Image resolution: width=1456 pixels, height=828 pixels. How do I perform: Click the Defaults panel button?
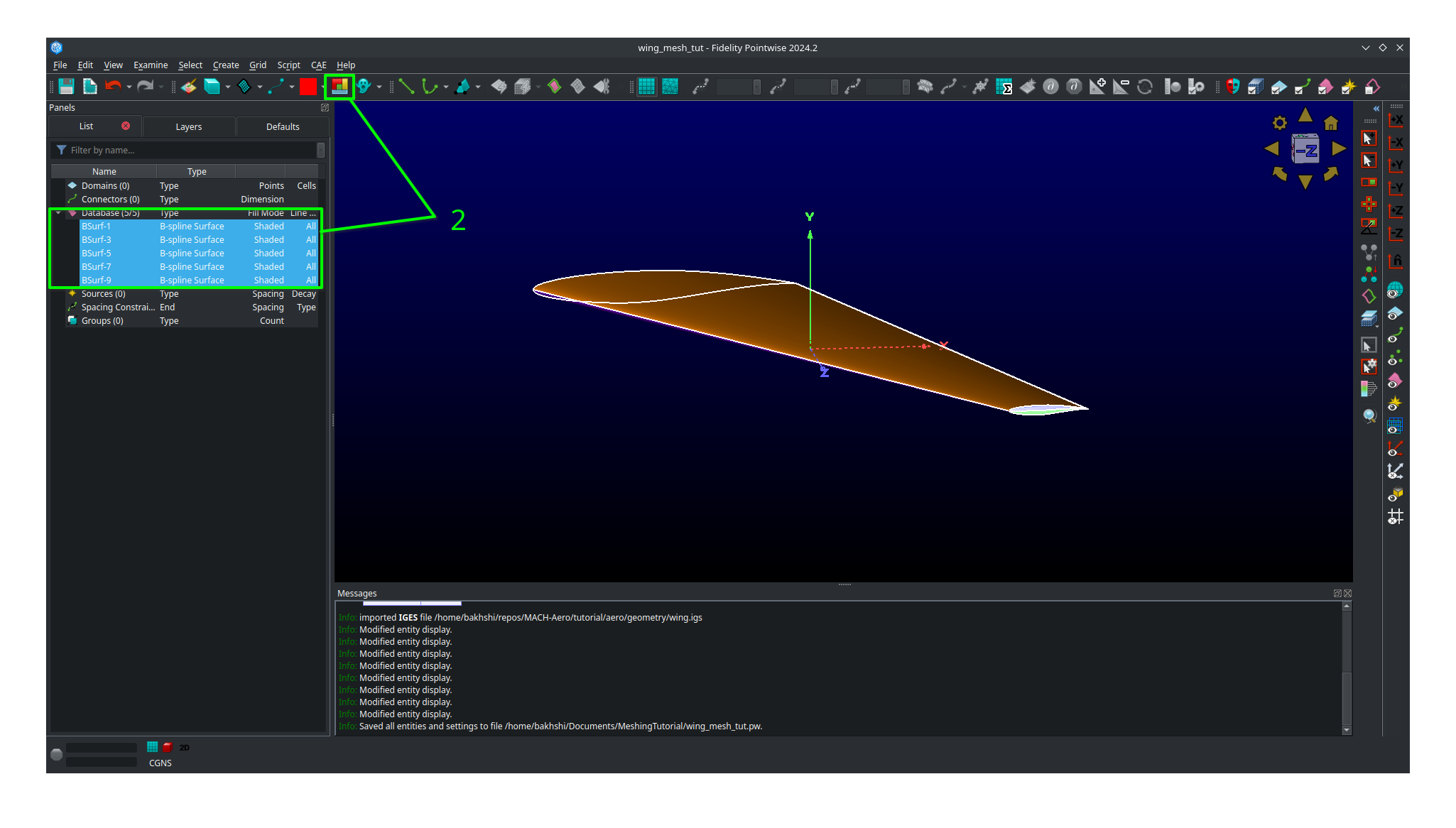[282, 126]
